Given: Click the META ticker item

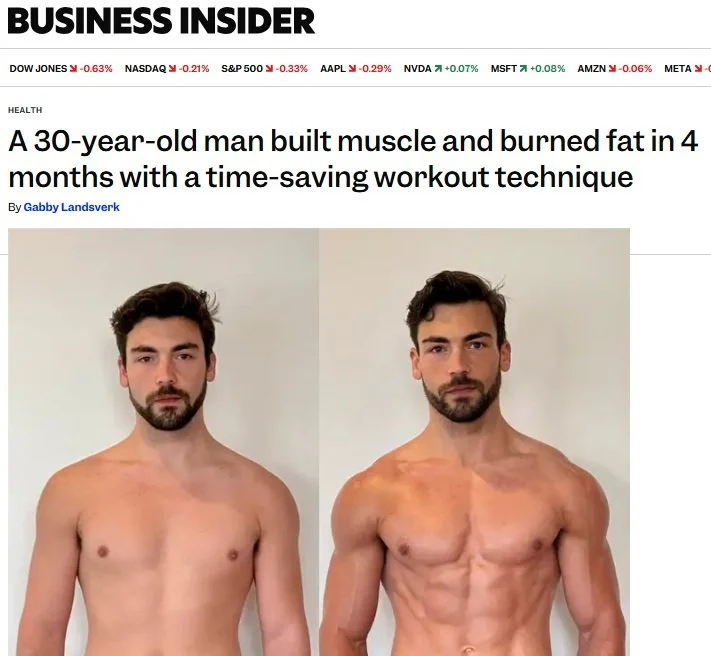Looking at the screenshot, I should coord(687,68).
